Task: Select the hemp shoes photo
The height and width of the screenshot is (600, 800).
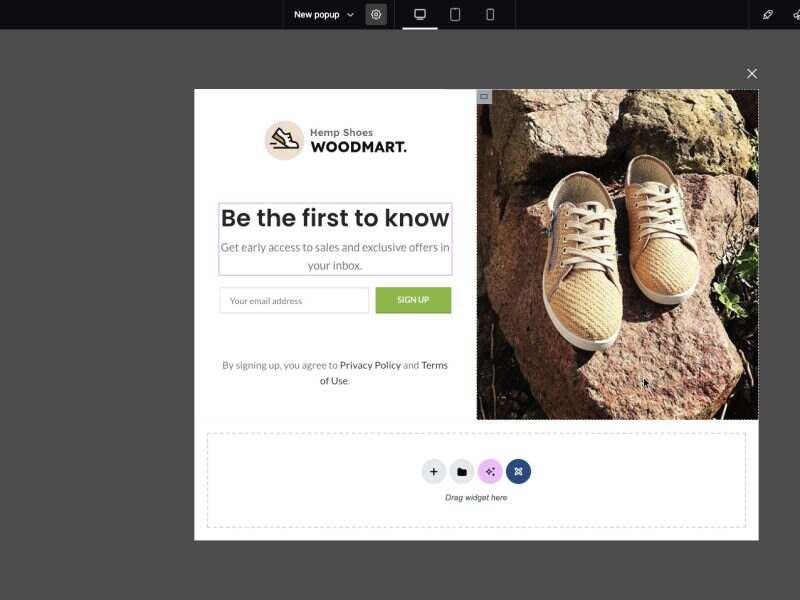Action: pos(617,255)
